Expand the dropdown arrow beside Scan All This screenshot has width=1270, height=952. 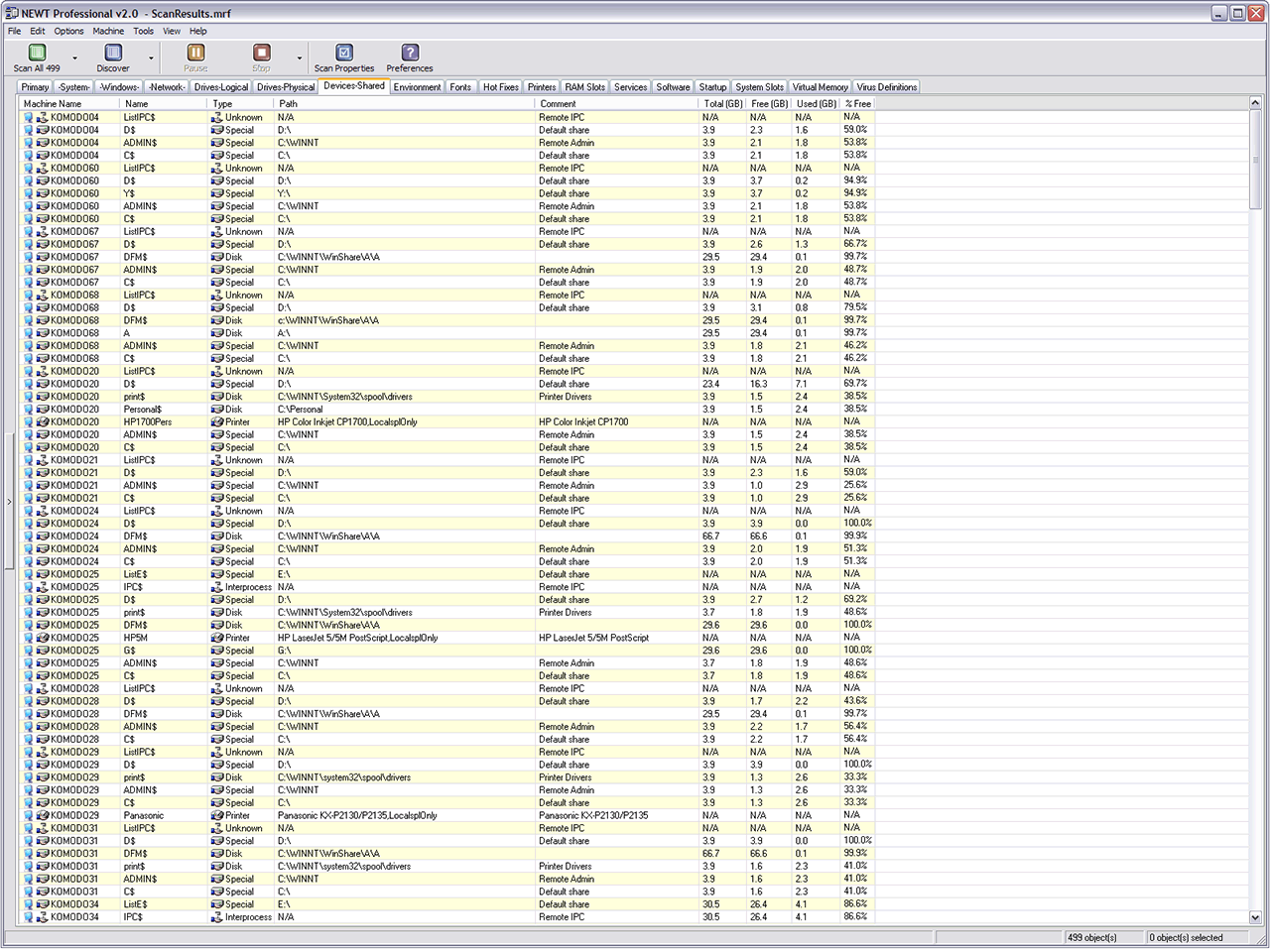pyautogui.click(x=74, y=59)
